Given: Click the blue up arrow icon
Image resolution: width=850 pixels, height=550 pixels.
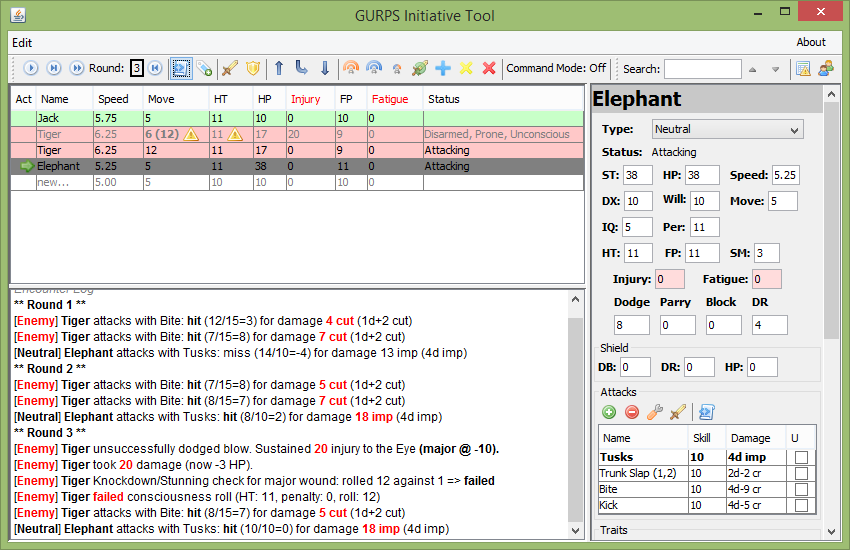Looking at the screenshot, I should tap(279, 68).
